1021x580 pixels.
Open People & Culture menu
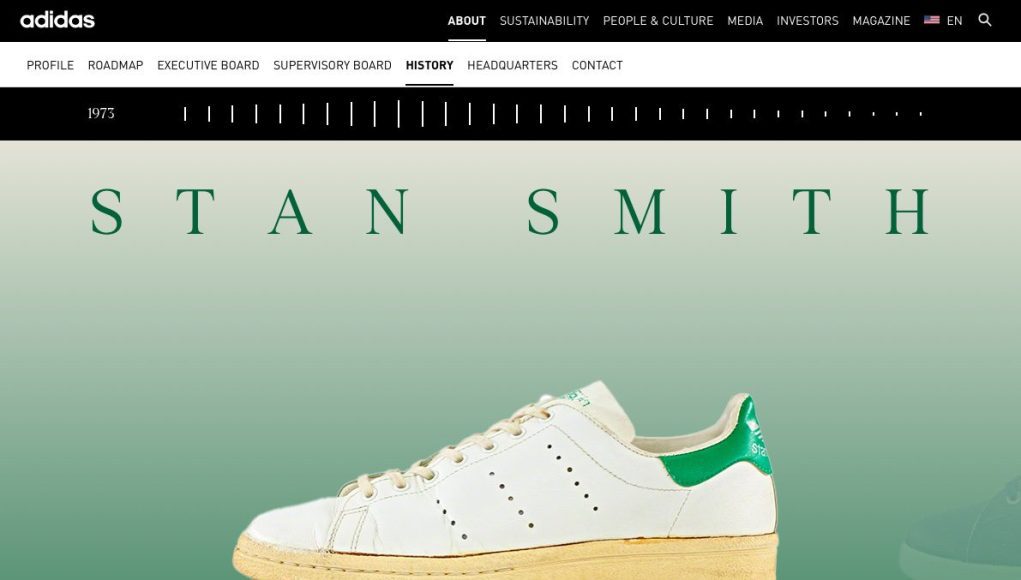pyautogui.click(x=658, y=21)
